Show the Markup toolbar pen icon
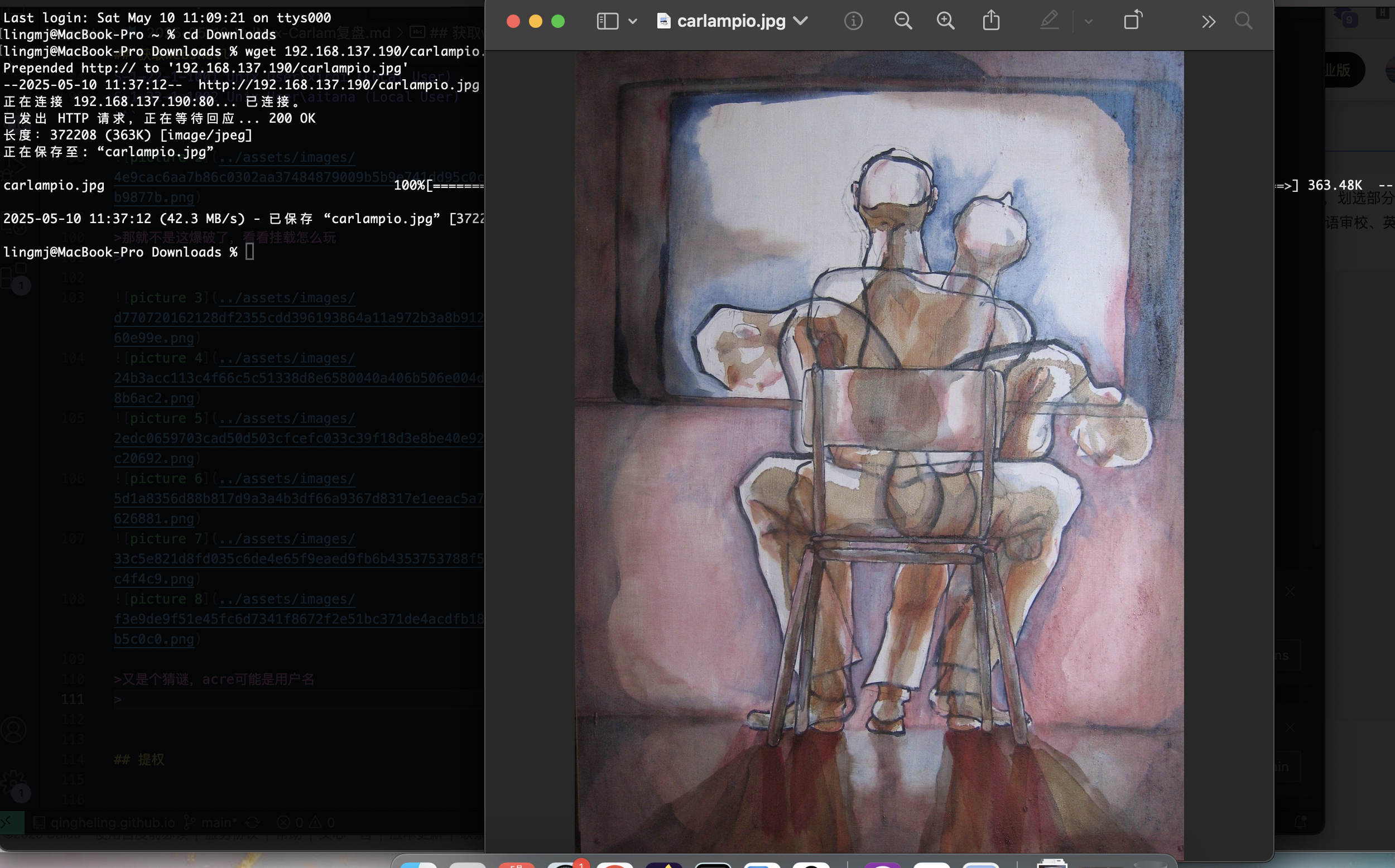The image size is (1395, 868). pyautogui.click(x=1050, y=21)
